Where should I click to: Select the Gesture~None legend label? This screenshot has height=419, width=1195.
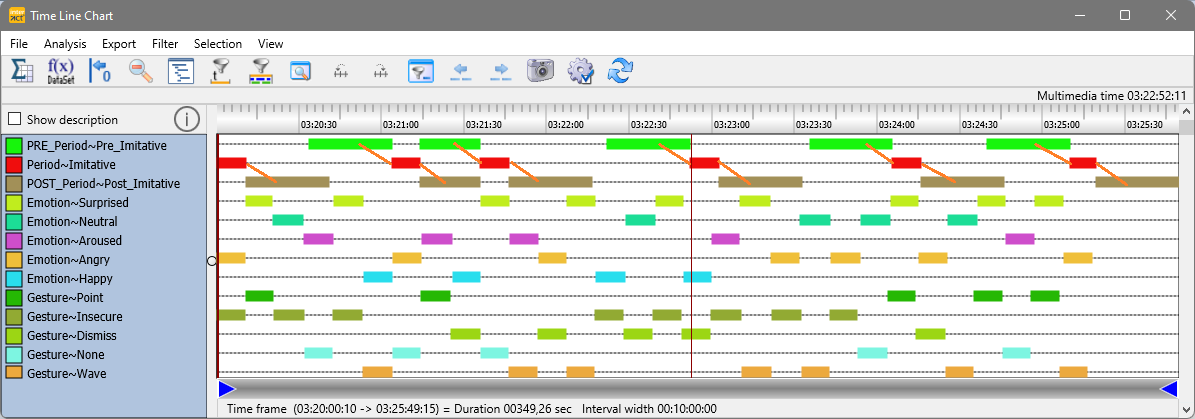(66, 355)
